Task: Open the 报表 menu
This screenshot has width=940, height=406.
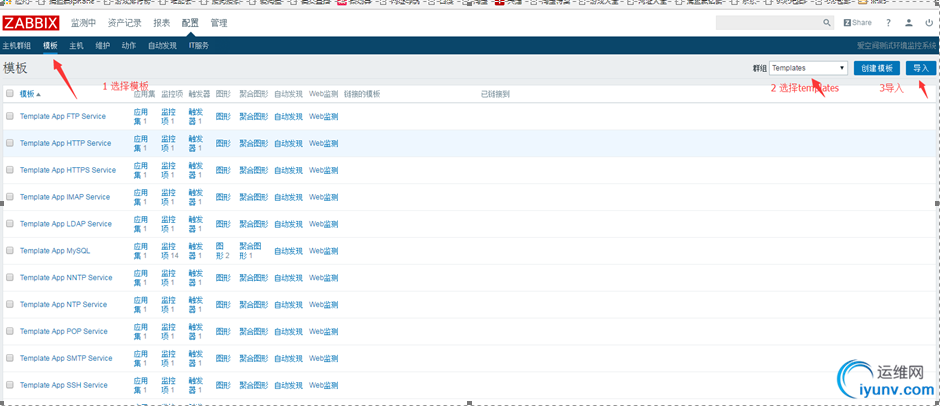Action: 162,23
